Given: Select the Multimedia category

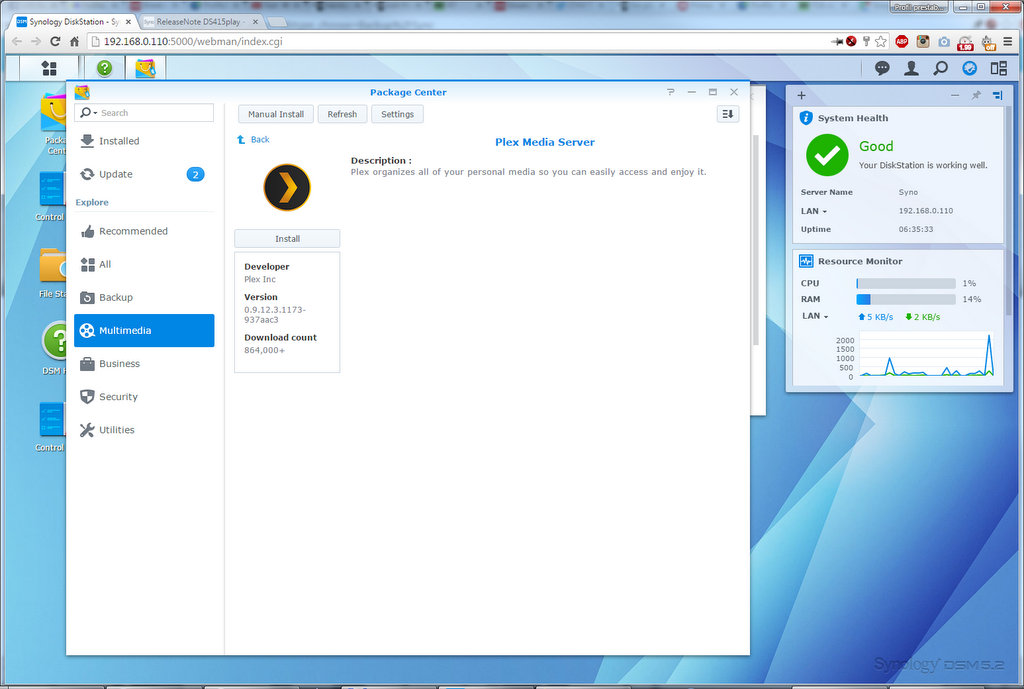Looking at the screenshot, I should click(144, 330).
